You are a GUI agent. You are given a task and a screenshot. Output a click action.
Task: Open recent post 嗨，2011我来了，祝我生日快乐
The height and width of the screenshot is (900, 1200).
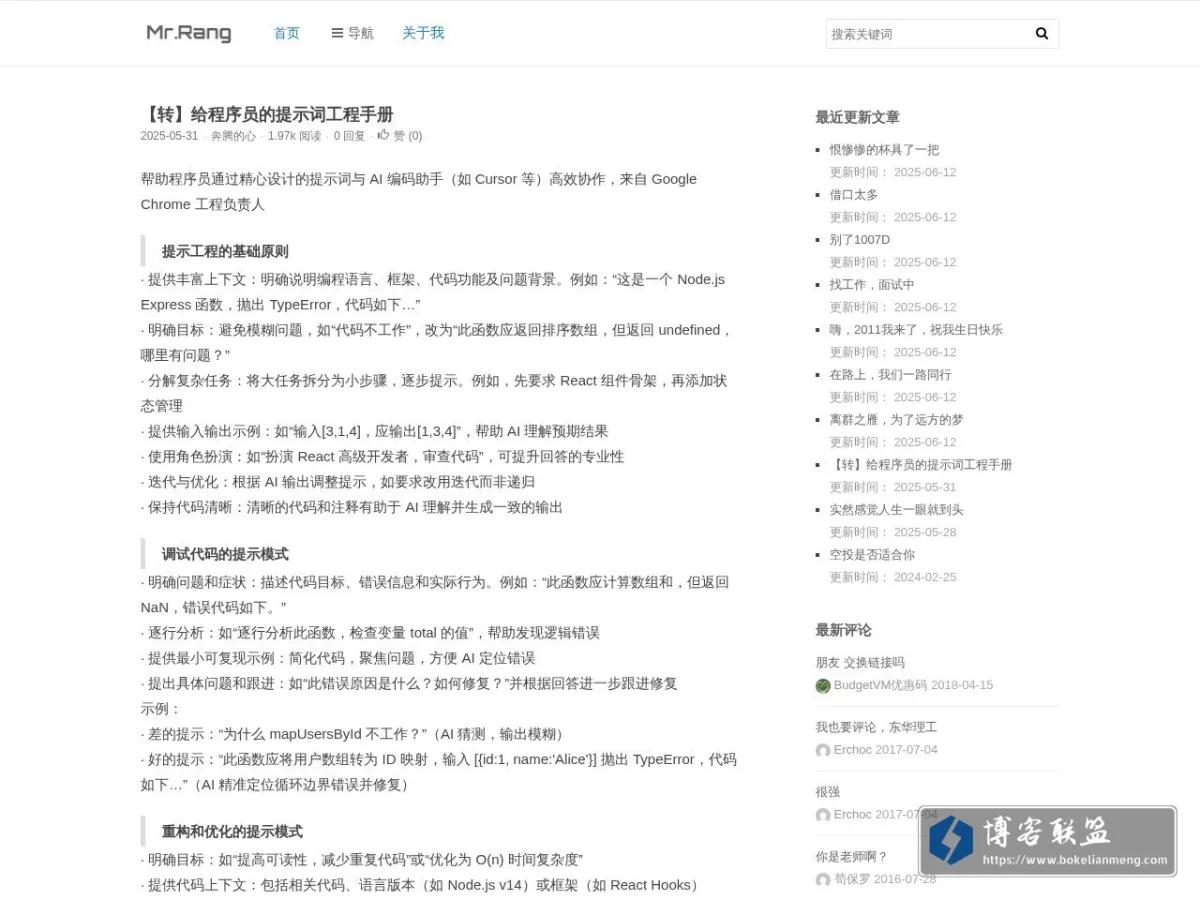click(x=916, y=330)
